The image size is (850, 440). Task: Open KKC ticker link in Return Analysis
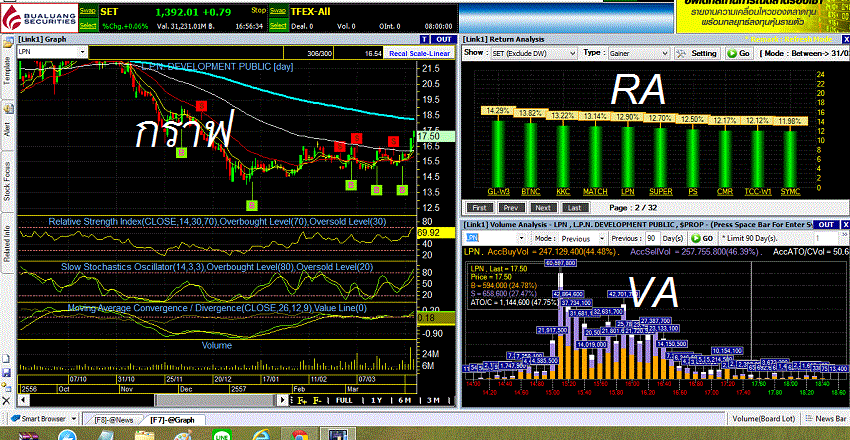pyautogui.click(x=563, y=192)
